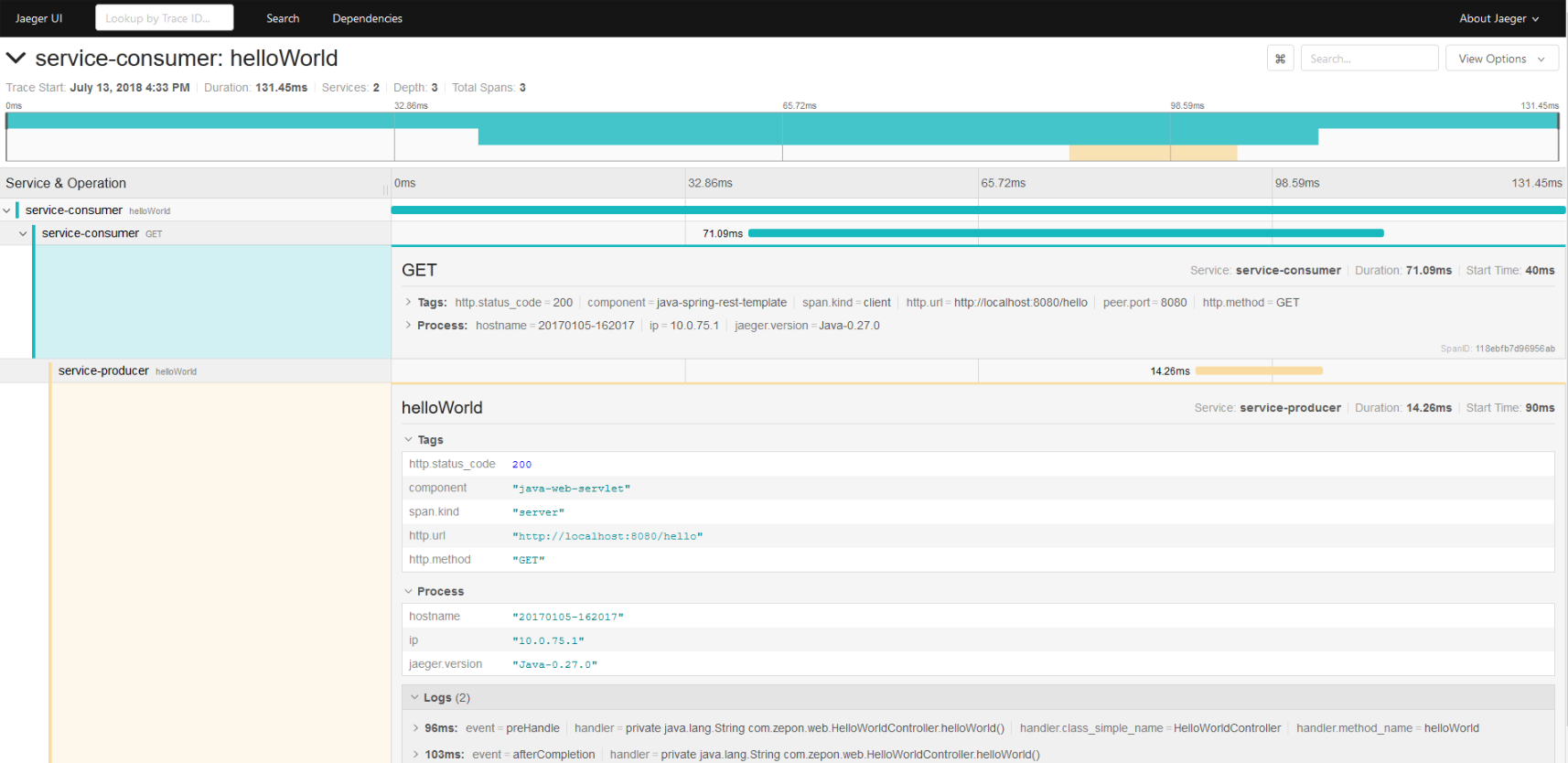Click the hostname 20170105-162017 process row
This screenshot has height=763, width=1568.
tap(978, 617)
